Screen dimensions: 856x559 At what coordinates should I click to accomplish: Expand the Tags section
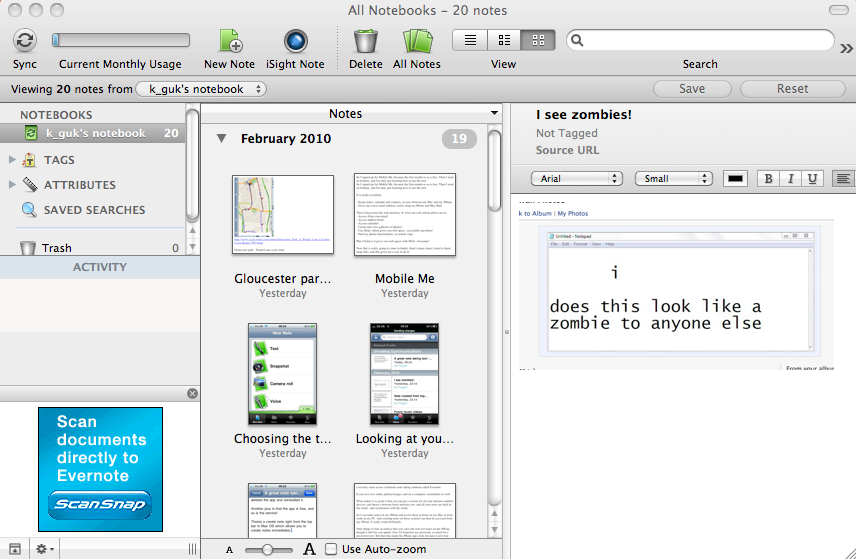12,159
